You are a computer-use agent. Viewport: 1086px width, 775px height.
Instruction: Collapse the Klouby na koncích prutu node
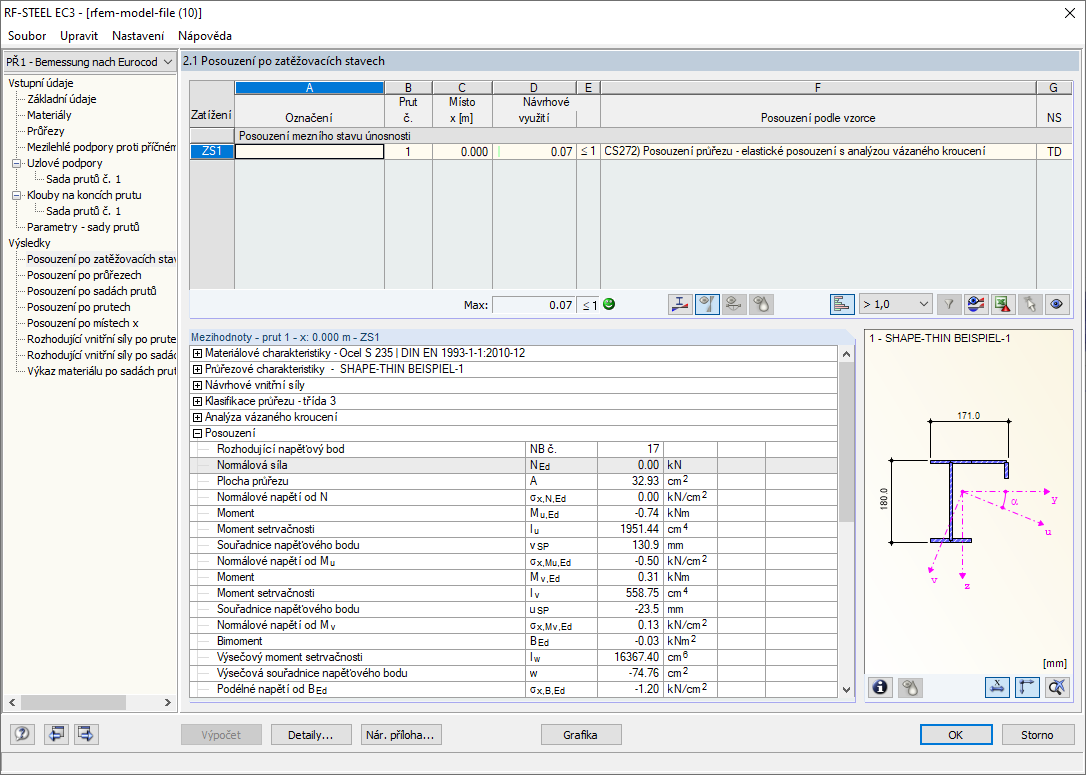pos(17,195)
